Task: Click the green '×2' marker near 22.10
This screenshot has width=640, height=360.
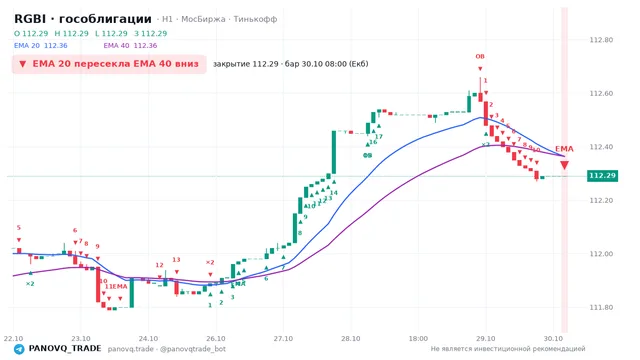Action: point(30,284)
